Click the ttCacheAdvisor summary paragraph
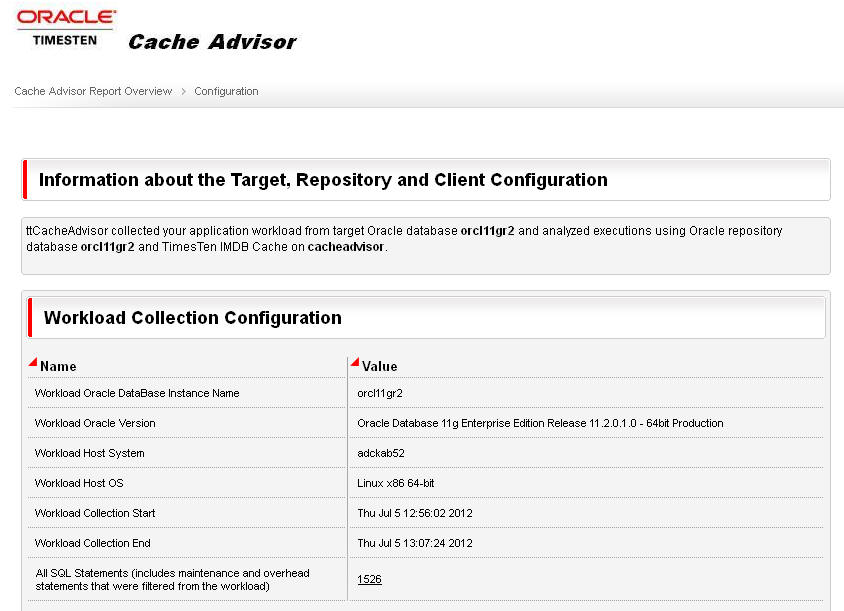The image size is (844, 611). click(x=404, y=238)
